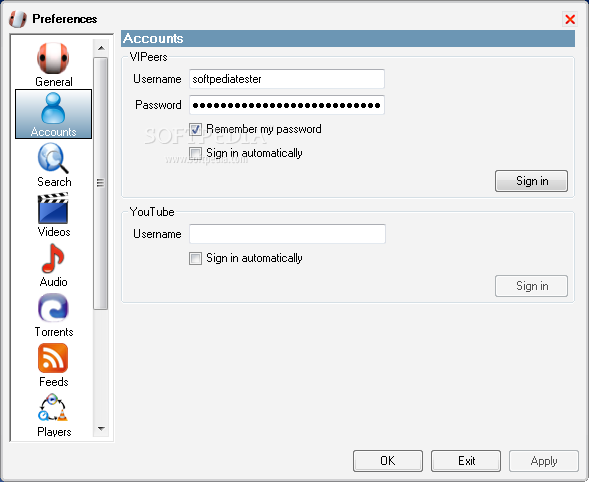
Task: Click the Apply button
Action: coord(544,461)
